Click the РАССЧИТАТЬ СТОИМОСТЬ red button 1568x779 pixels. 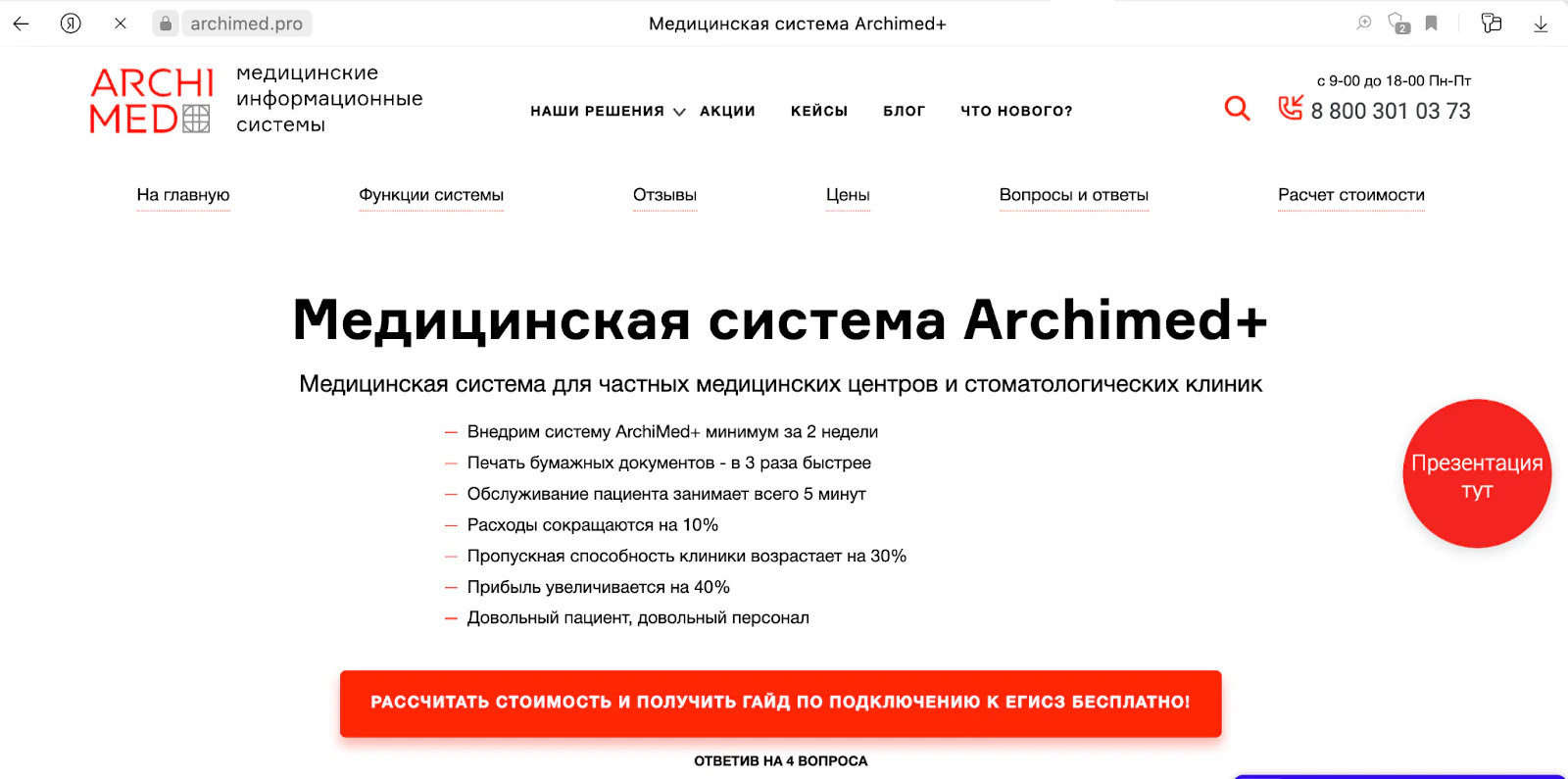(x=780, y=703)
